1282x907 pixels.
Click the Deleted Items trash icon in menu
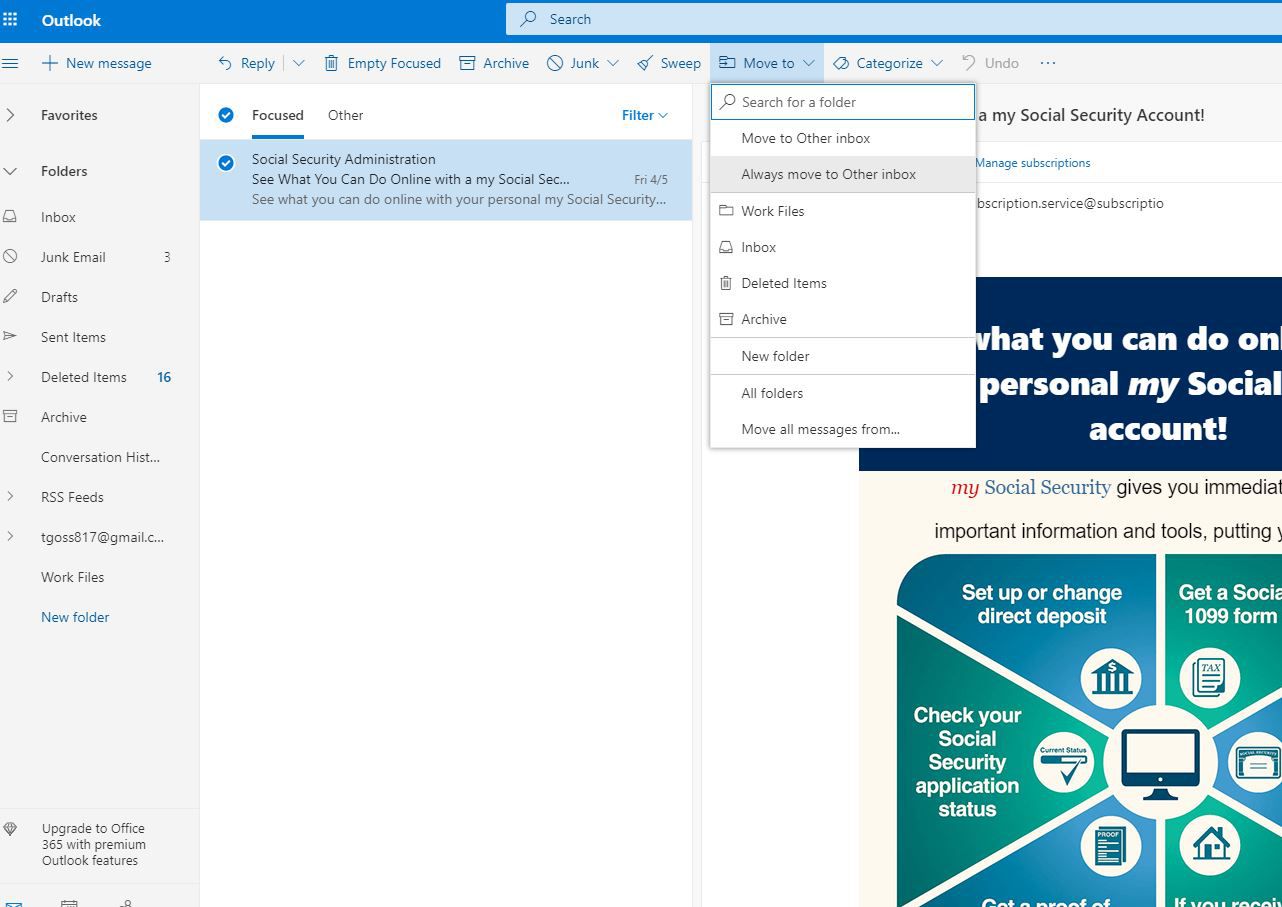pyautogui.click(x=727, y=283)
